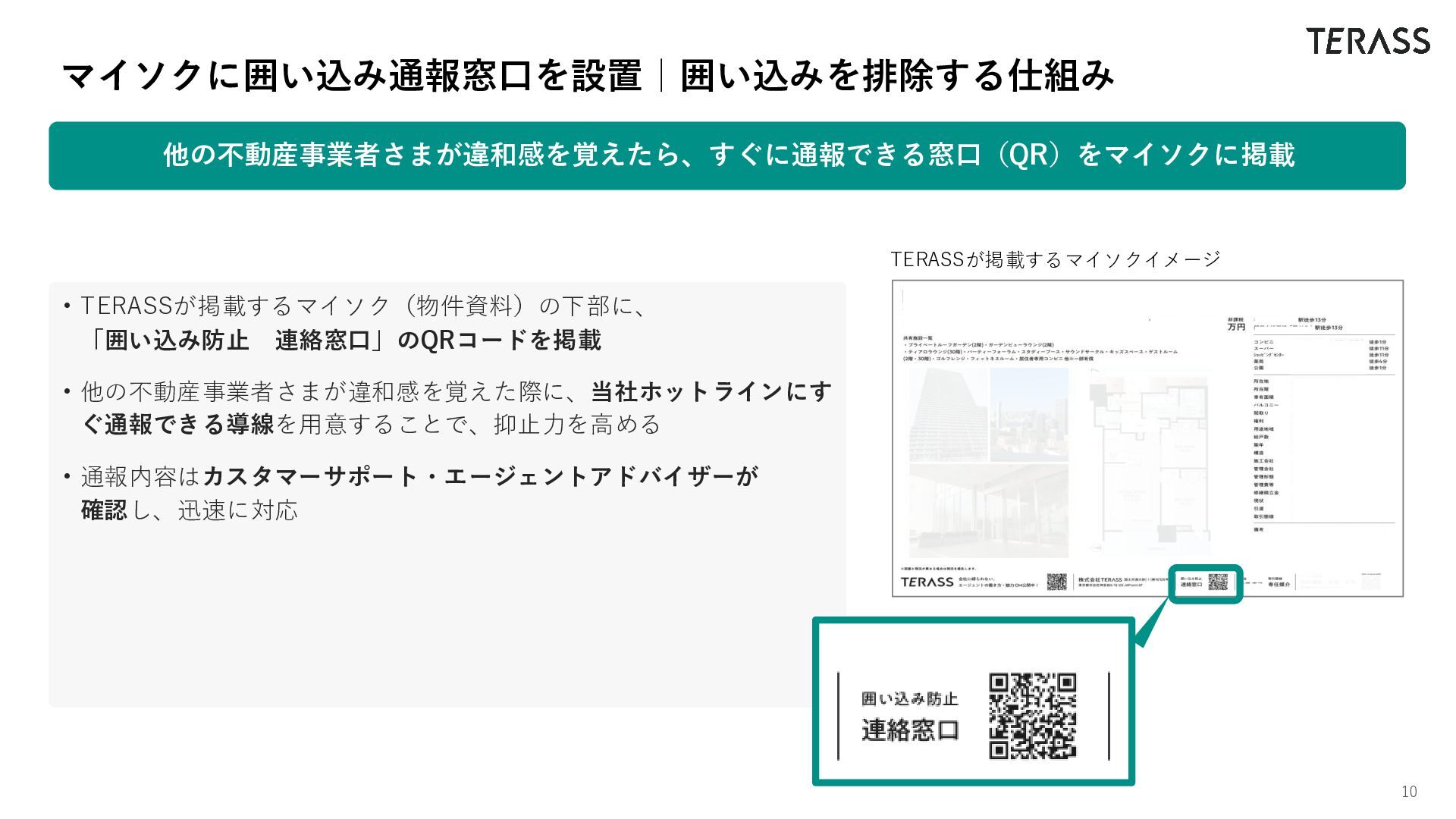This screenshot has height=819, width=1456.
Task: Click the bold text '当社ホットラインにす'
Action: click(x=711, y=391)
